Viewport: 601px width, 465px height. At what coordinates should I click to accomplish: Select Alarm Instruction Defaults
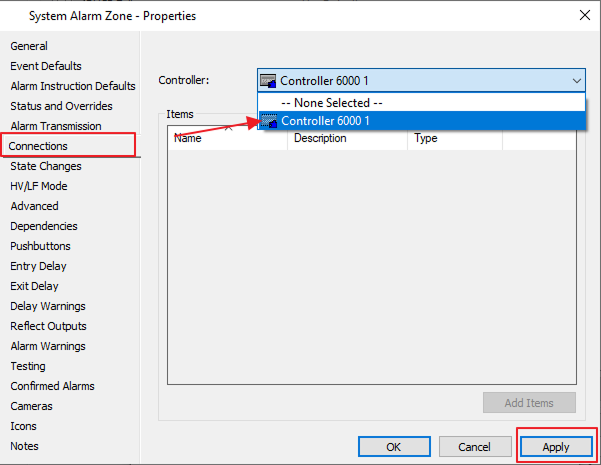(72, 86)
